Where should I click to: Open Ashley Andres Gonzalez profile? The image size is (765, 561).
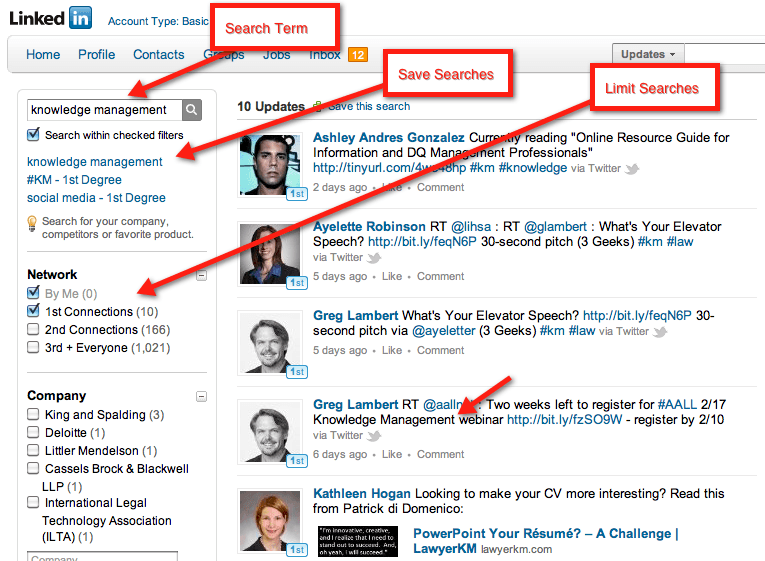tap(388, 138)
